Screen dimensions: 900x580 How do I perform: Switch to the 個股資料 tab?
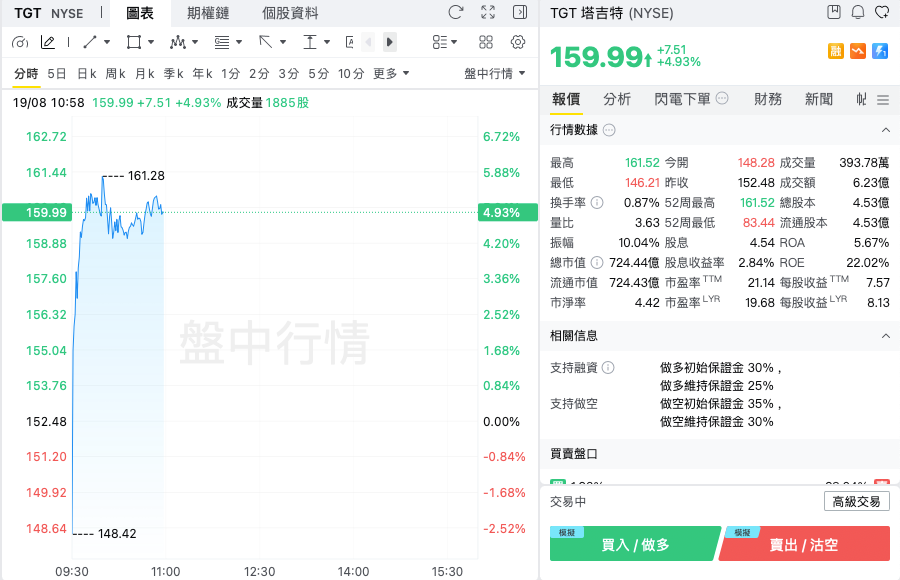[290, 13]
